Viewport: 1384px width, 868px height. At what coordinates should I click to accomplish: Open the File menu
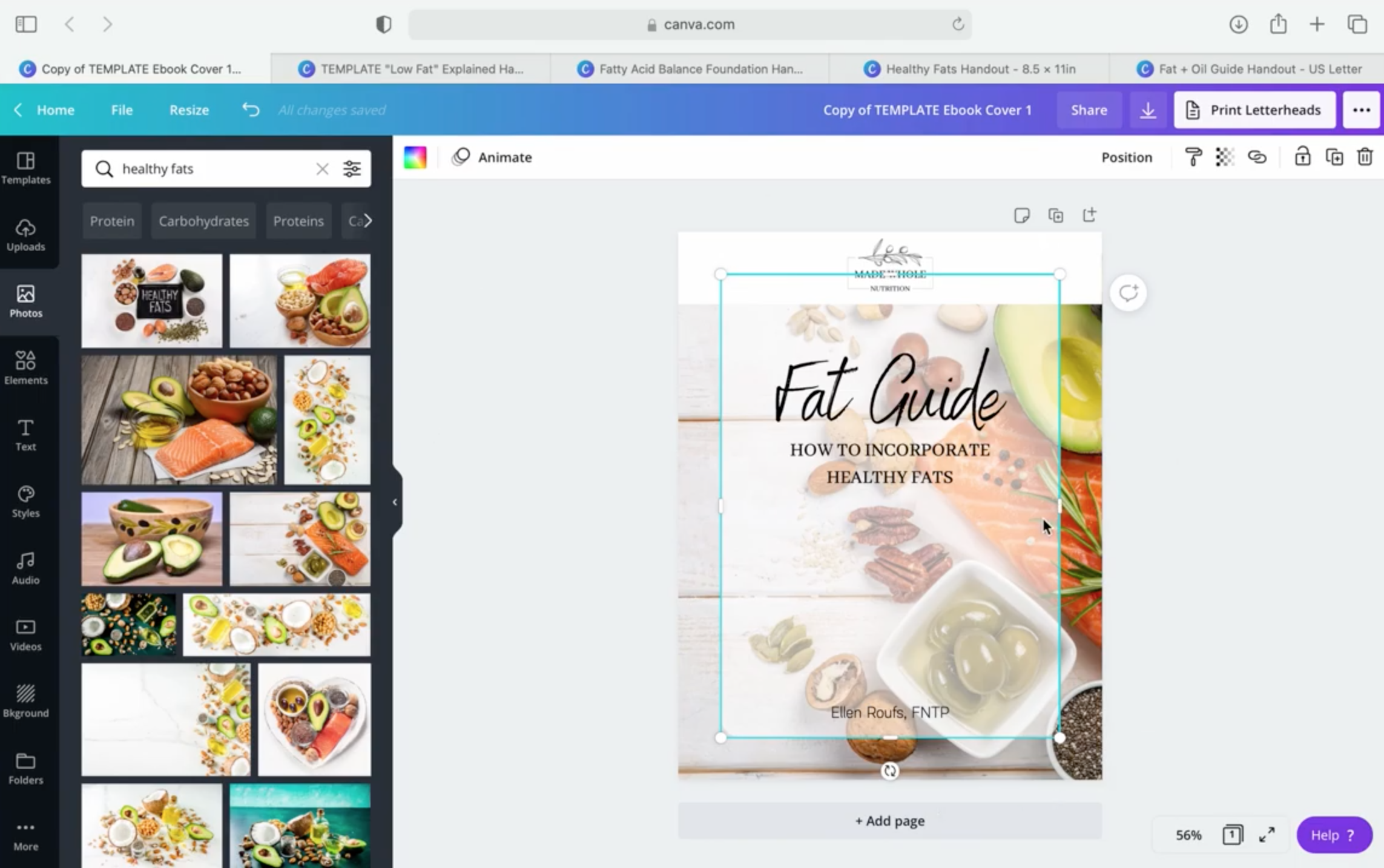click(x=121, y=110)
